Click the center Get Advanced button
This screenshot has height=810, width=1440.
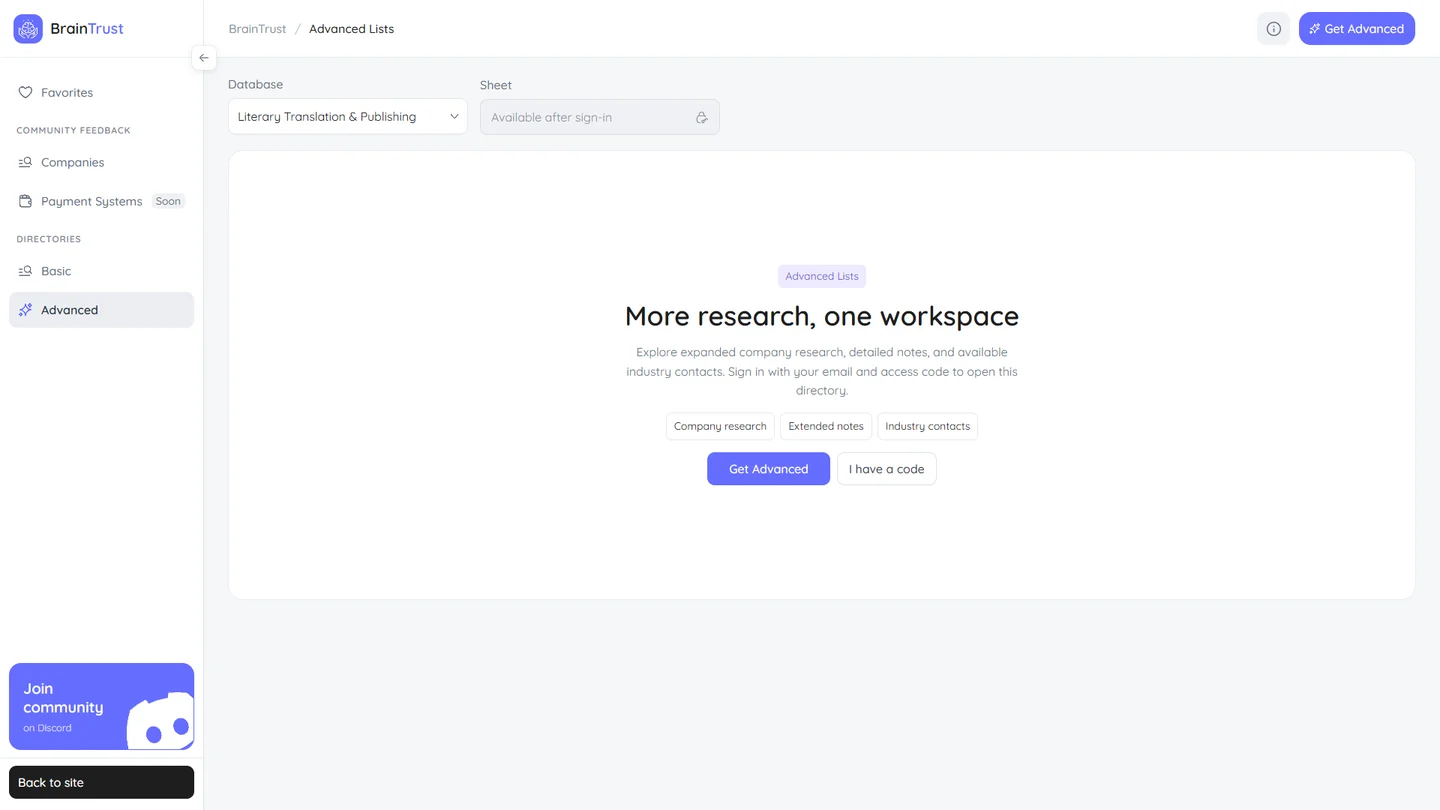click(768, 469)
